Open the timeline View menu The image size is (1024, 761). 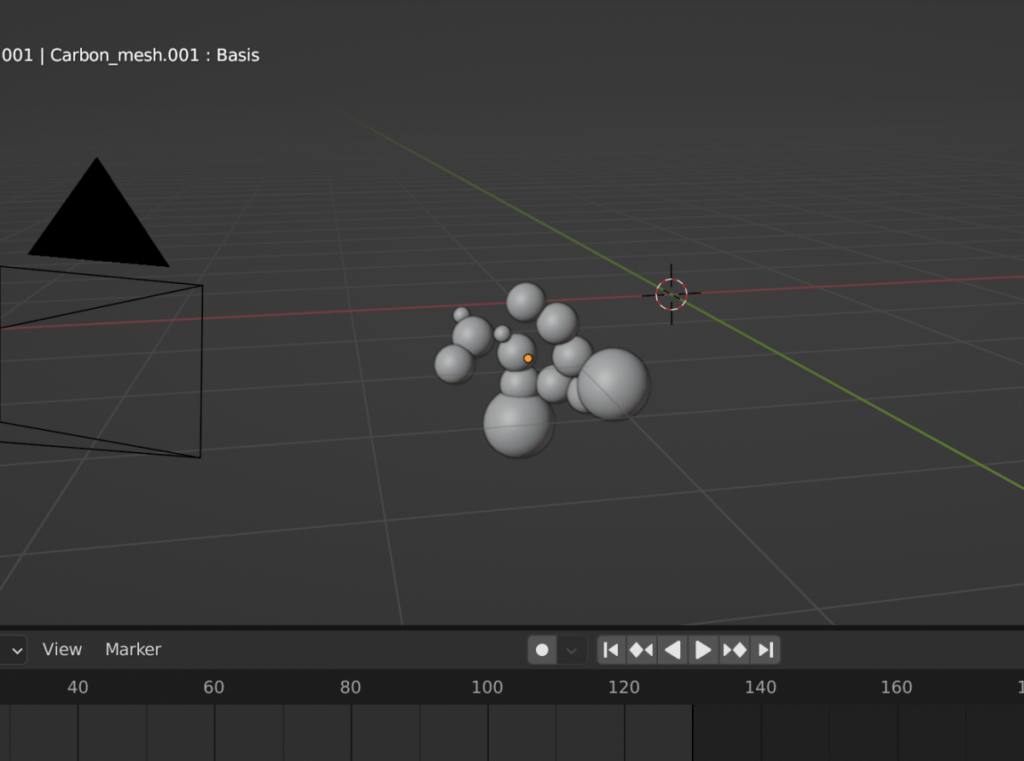(x=62, y=649)
